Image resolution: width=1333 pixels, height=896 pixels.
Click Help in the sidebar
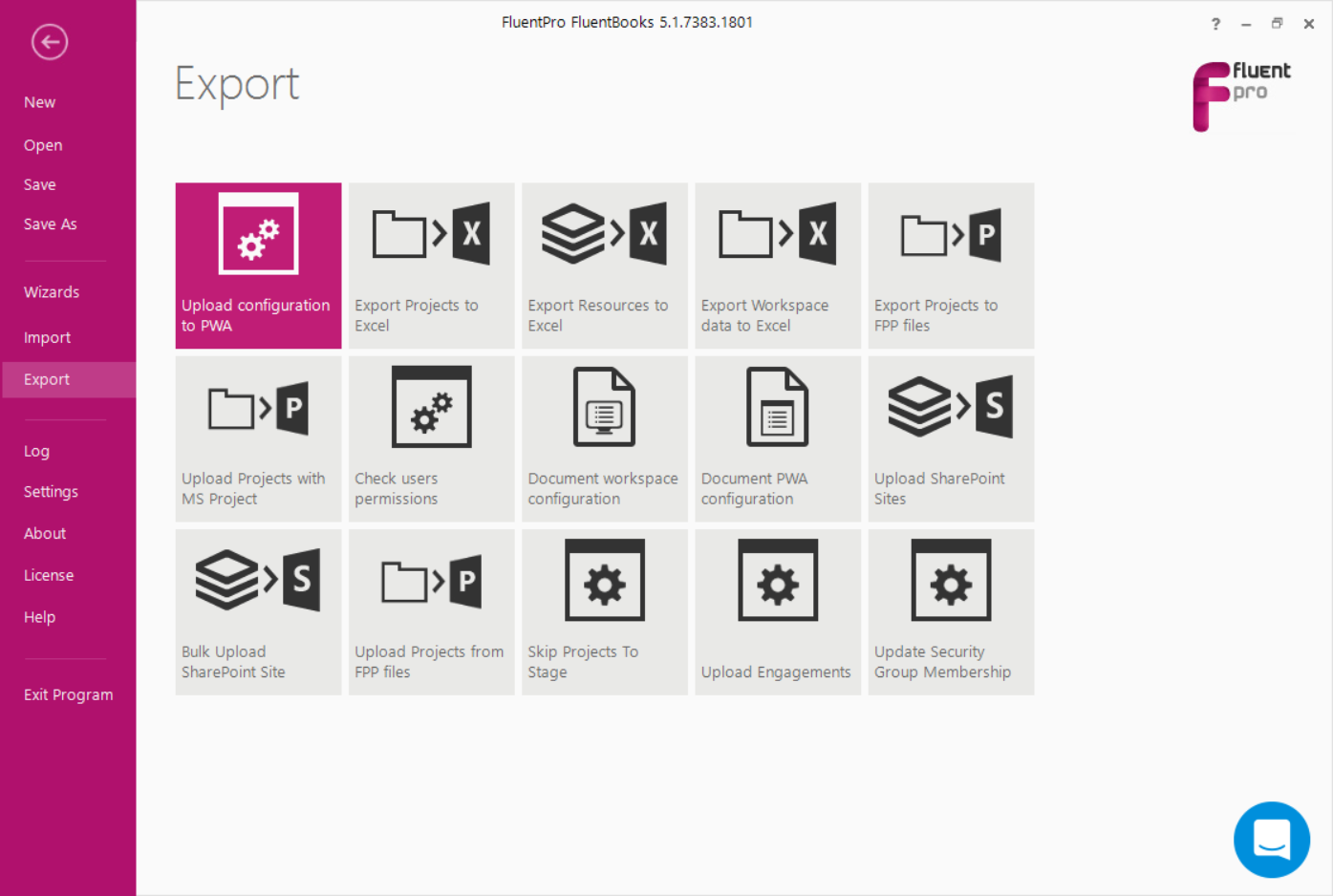tap(39, 617)
